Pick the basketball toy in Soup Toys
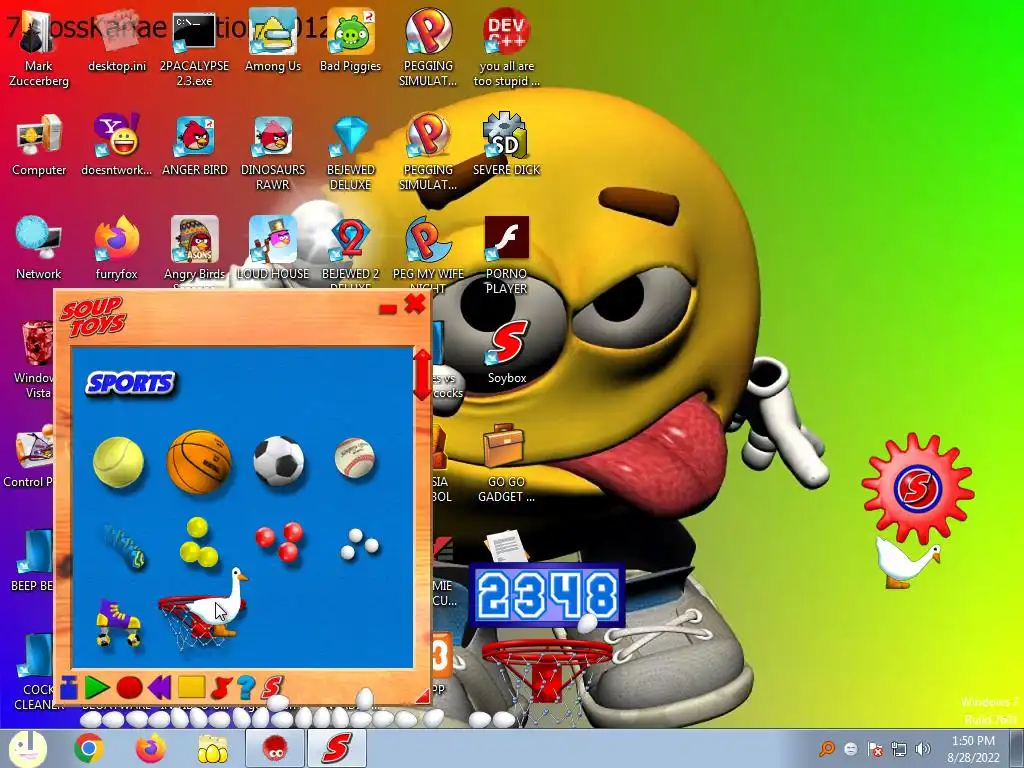The width and height of the screenshot is (1024, 768). coord(199,461)
